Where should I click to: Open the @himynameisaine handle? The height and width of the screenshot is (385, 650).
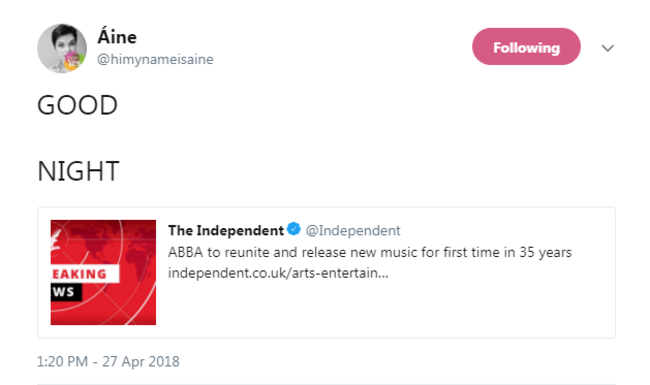[x=155, y=59]
